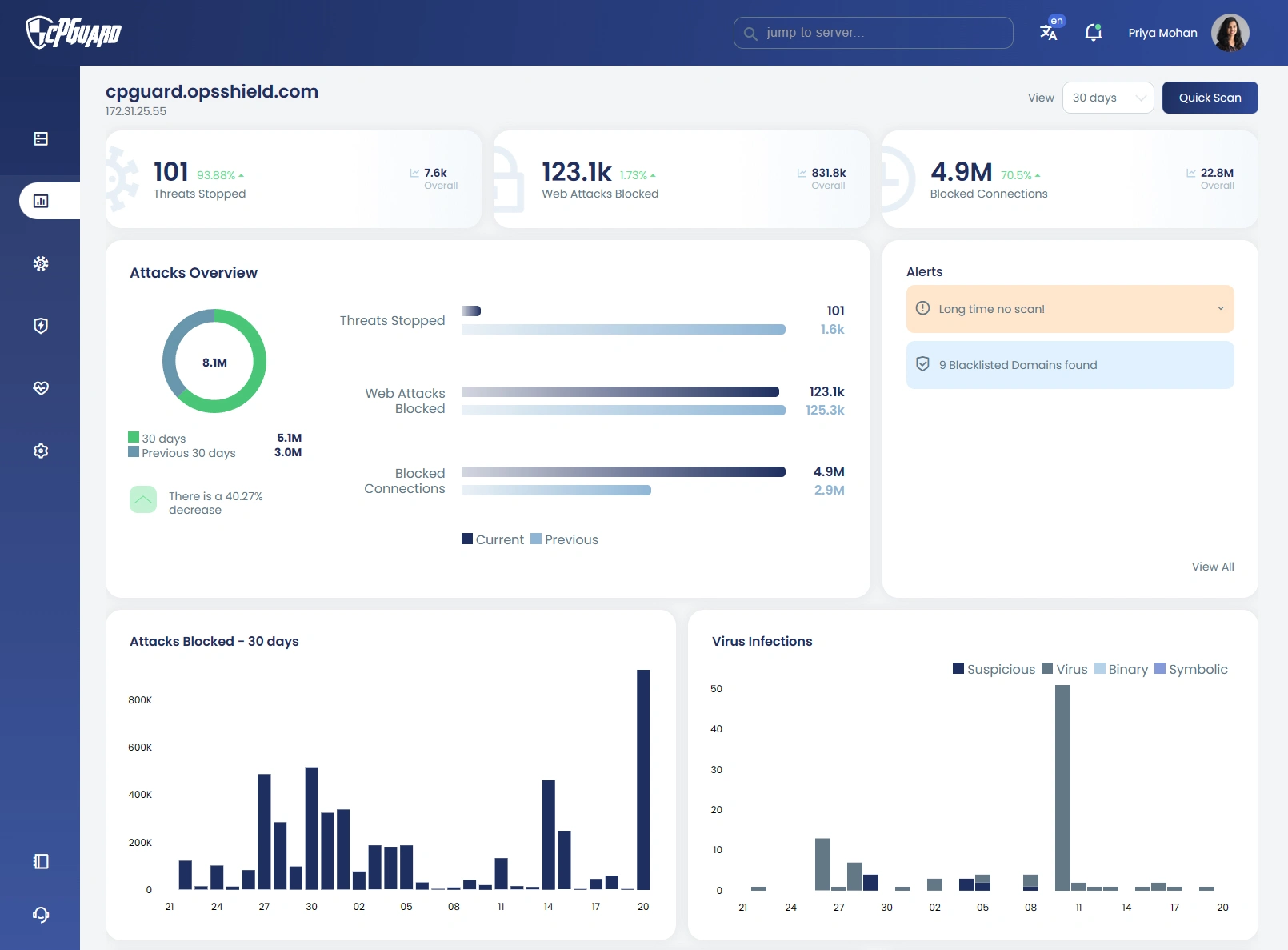Click the notifications bell icon
The width and height of the screenshot is (1288, 950).
coord(1093,33)
